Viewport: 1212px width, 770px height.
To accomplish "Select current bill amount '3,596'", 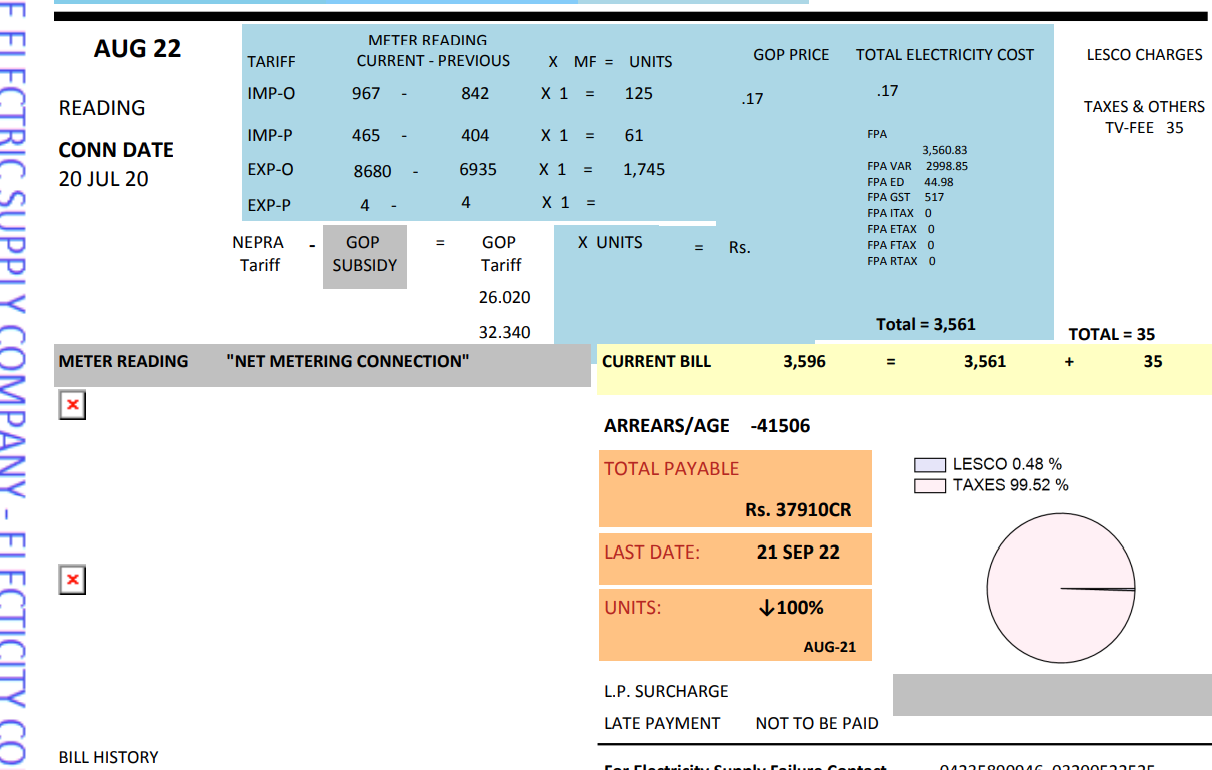I will tap(805, 361).
